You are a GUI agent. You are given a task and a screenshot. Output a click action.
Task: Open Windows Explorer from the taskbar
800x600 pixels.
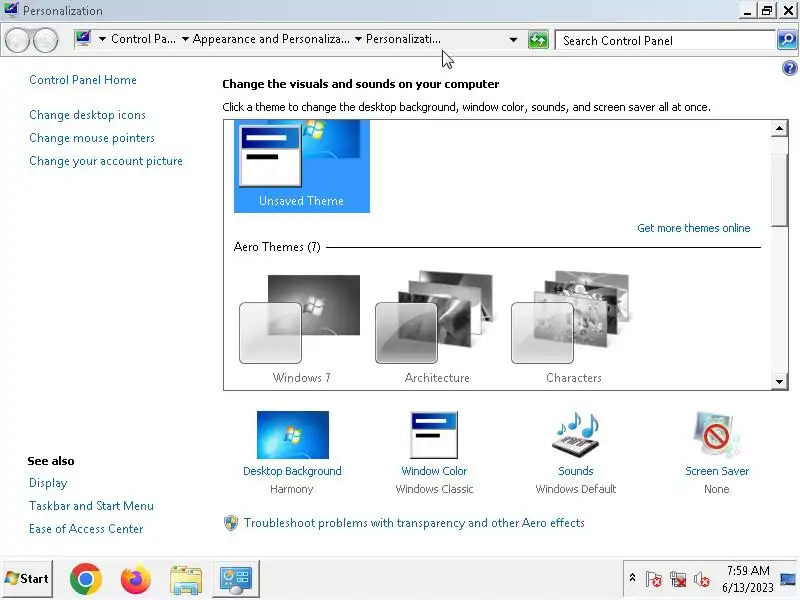[x=186, y=580]
